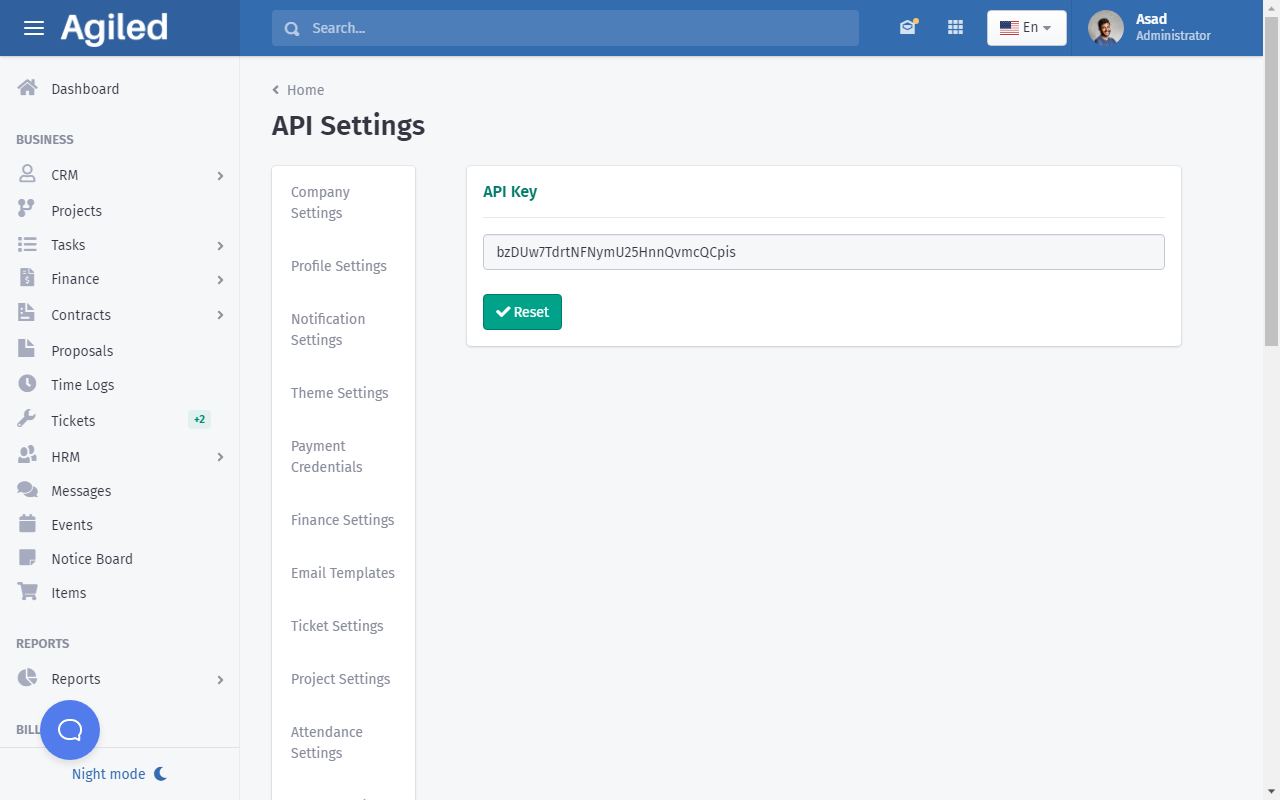Open the chat support bubble

point(70,730)
